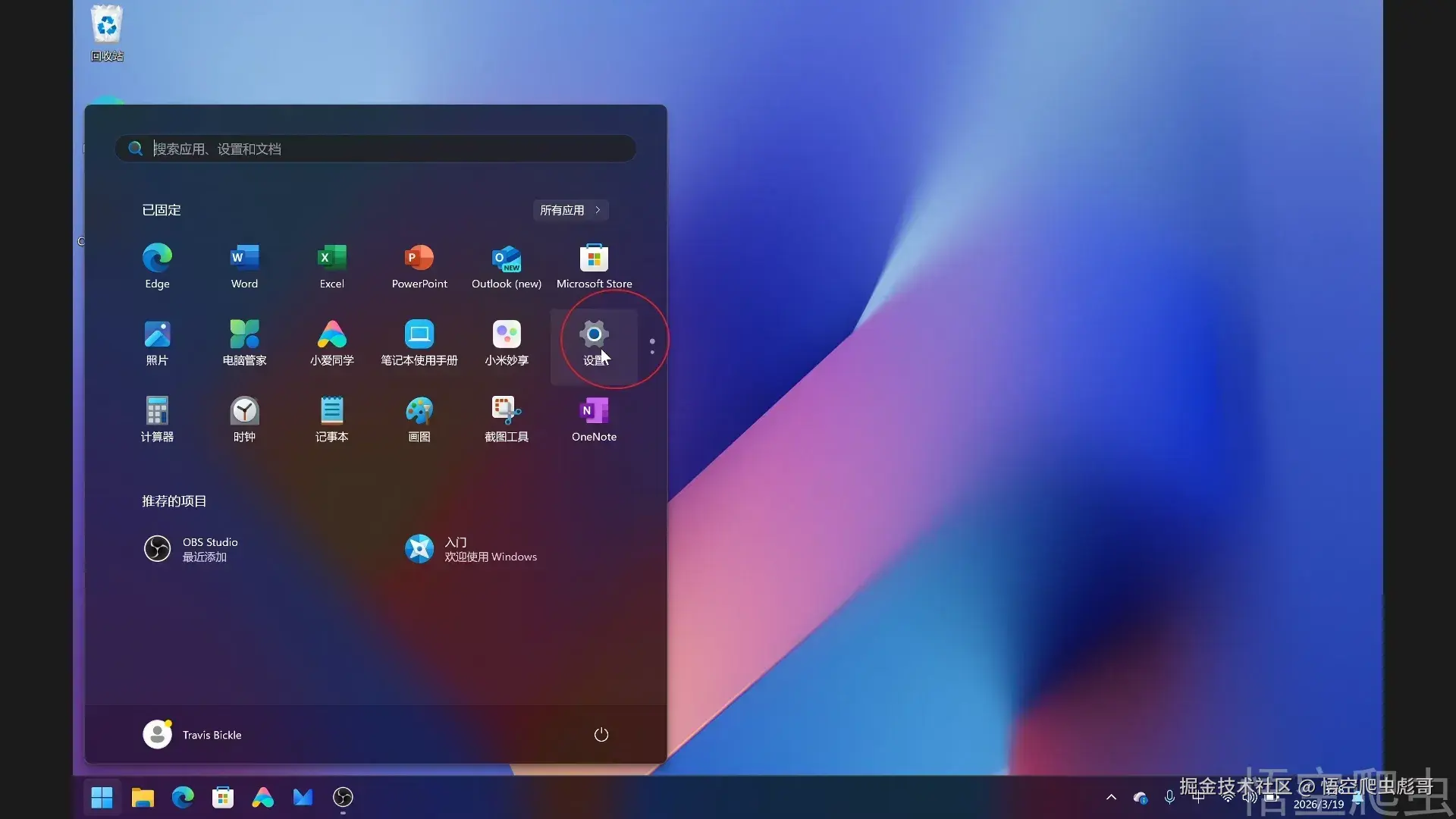The height and width of the screenshot is (819, 1456).
Task: Expand 所有应用 all apps list
Action: pos(570,210)
